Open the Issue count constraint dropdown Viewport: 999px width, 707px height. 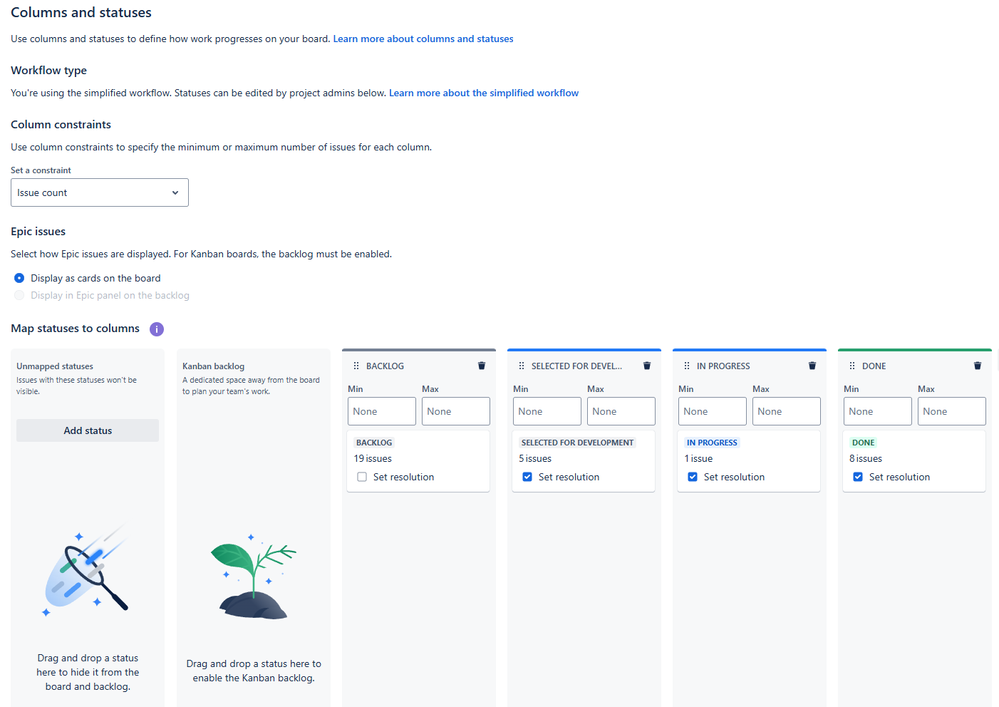click(99, 192)
